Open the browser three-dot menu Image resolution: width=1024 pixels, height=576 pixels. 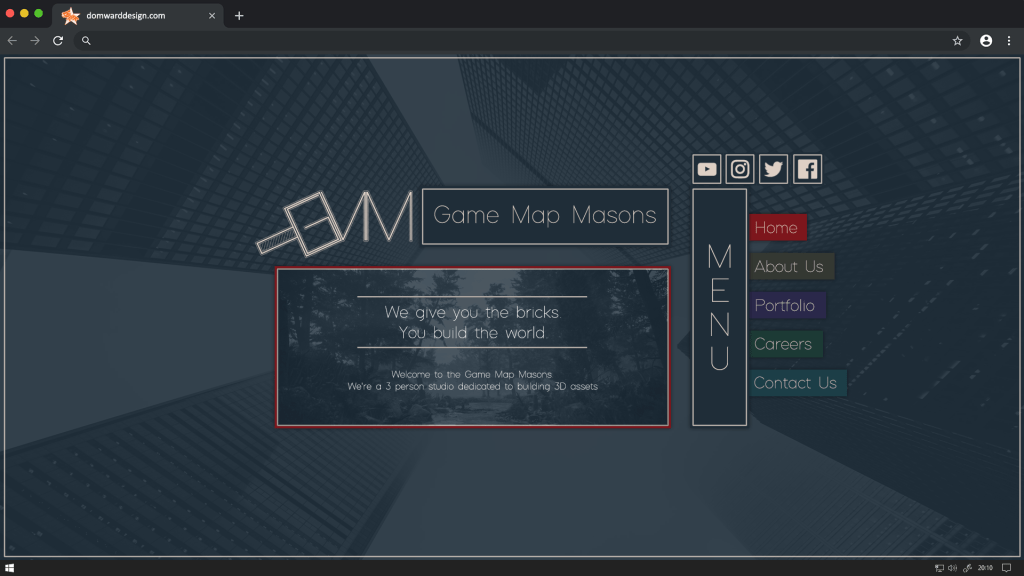tap(1008, 41)
